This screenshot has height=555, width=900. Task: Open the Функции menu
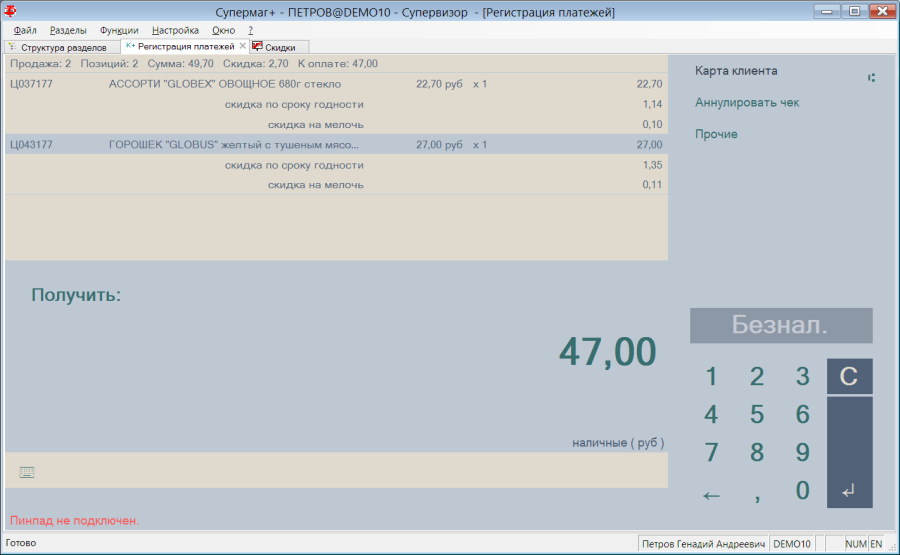[119, 30]
